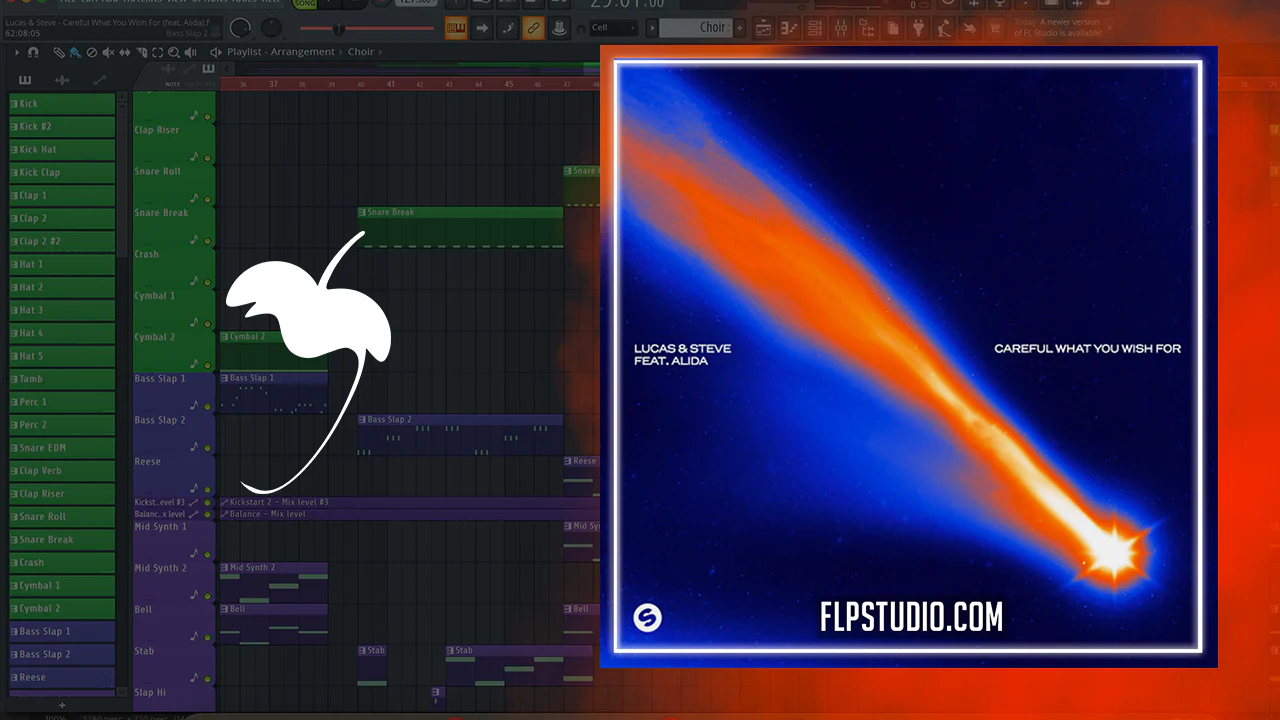
Task: Click the curve icon left of link toggle
Action: tap(508, 28)
